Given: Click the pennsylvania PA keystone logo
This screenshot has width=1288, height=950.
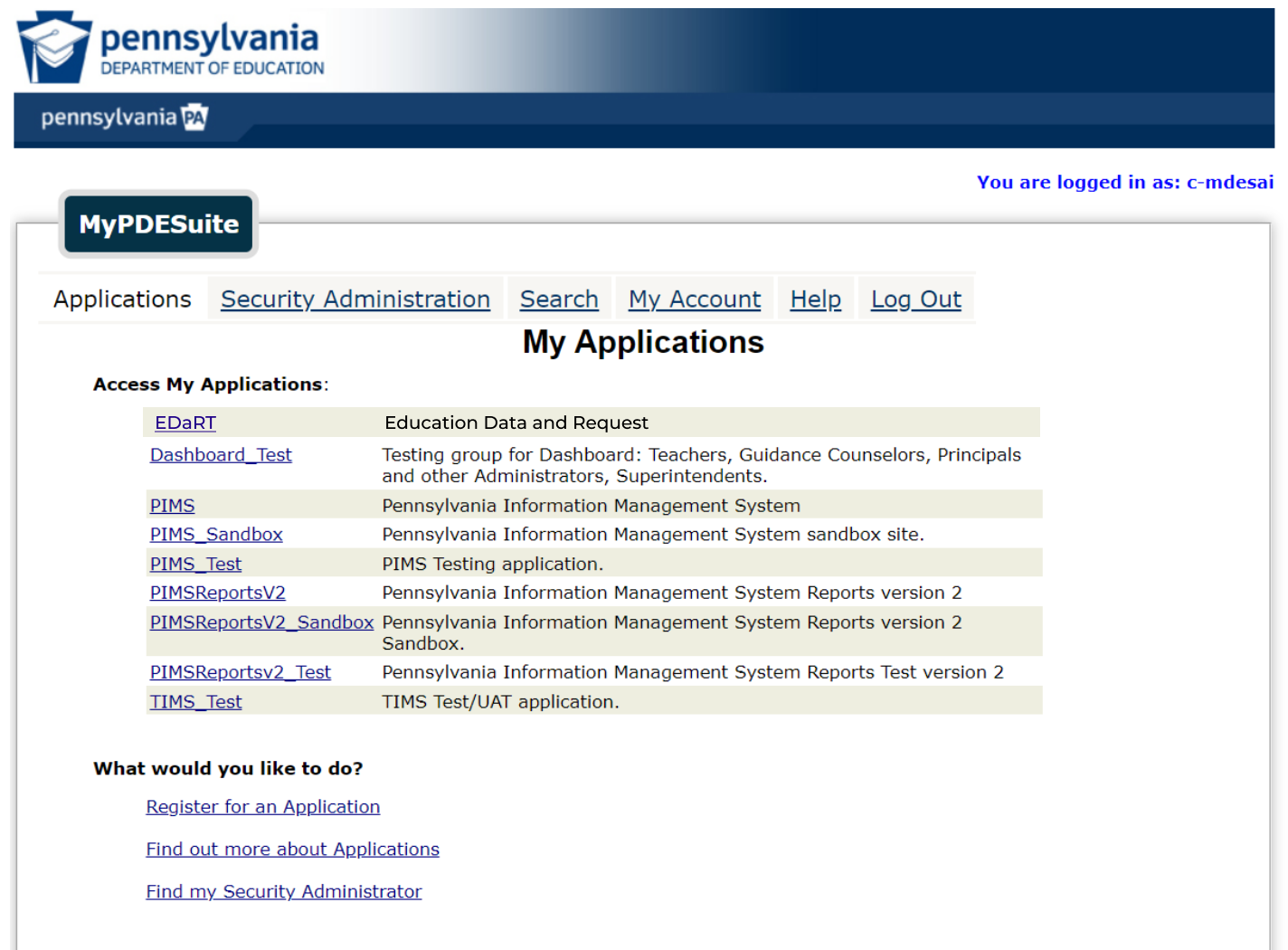Looking at the screenshot, I should (x=124, y=118).
